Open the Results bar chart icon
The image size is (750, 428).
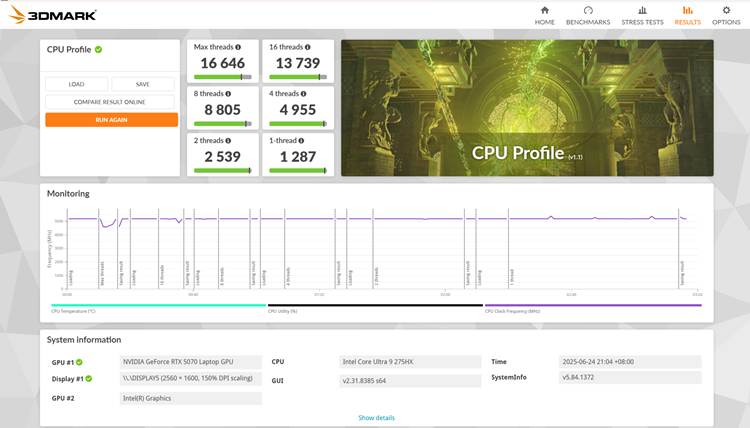687,10
